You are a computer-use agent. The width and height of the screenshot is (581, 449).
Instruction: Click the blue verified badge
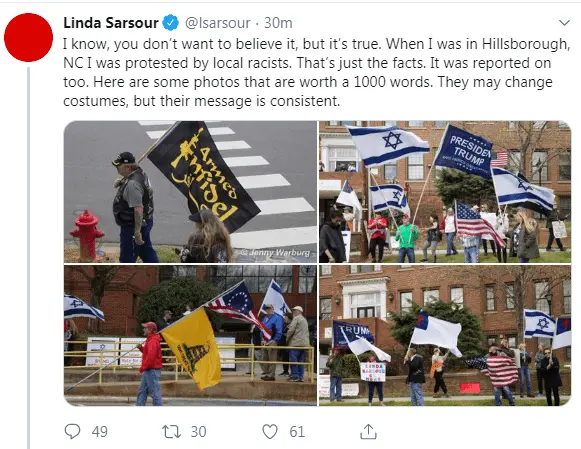pos(170,23)
